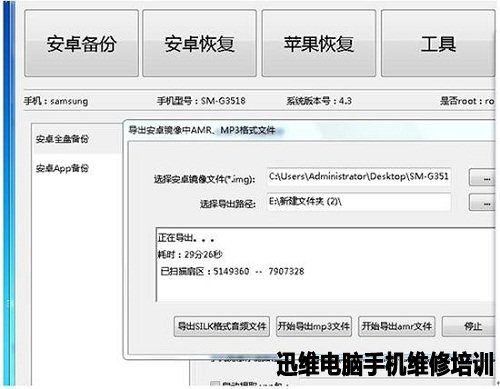
Task: Click 开始导出mp3文件 button
Action: pos(314,326)
